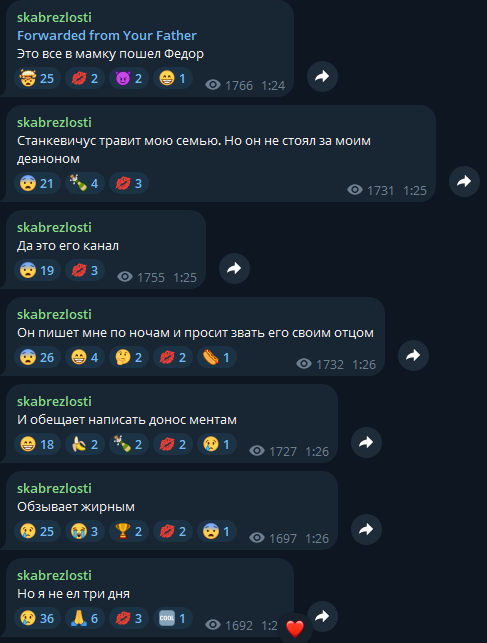Forward the 'Он пишет мне по ночам' message
The image size is (487, 643).
(413, 356)
